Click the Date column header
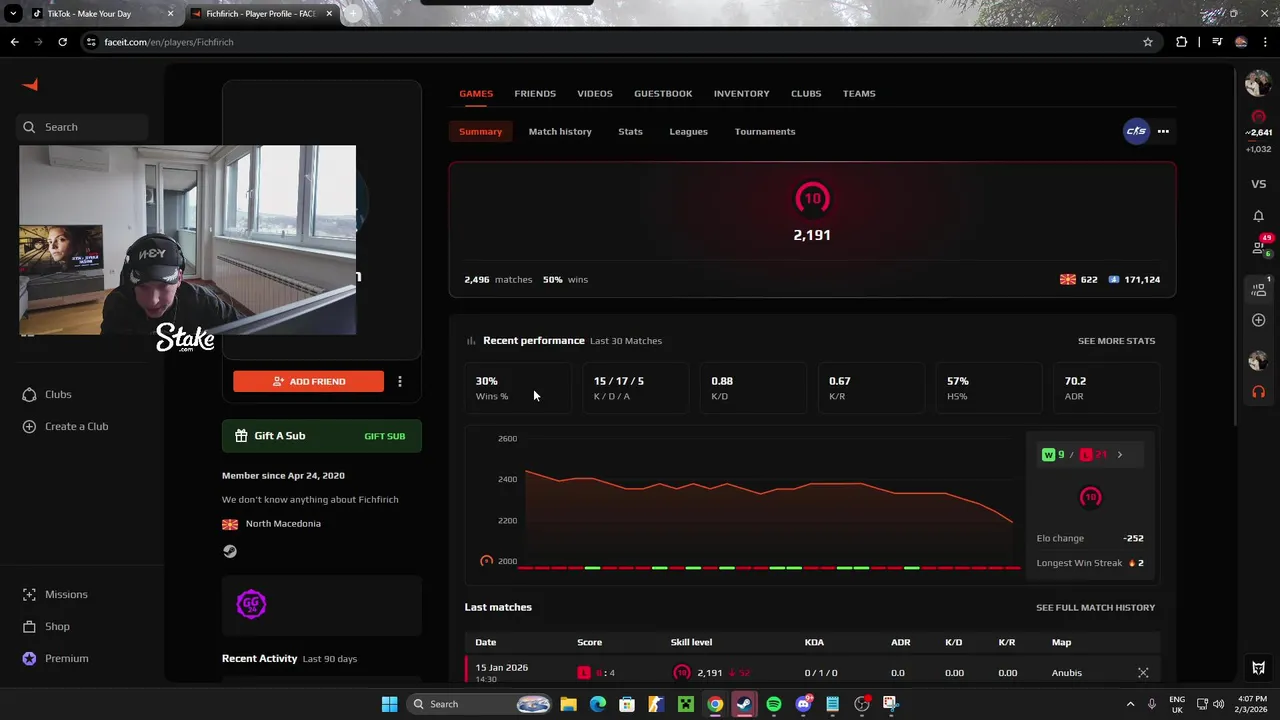Image resolution: width=1280 pixels, height=720 pixels. [x=485, y=642]
